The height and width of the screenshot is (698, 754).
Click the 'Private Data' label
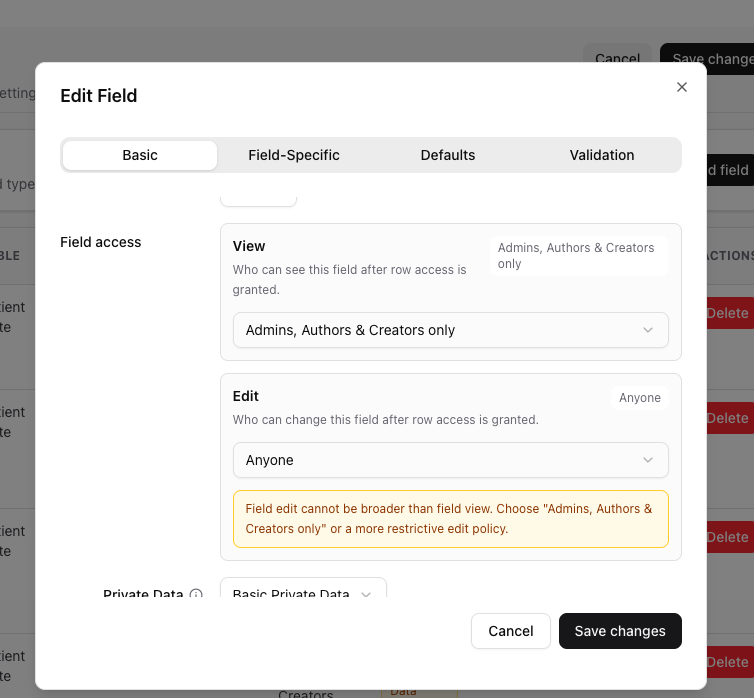pos(143,593)
